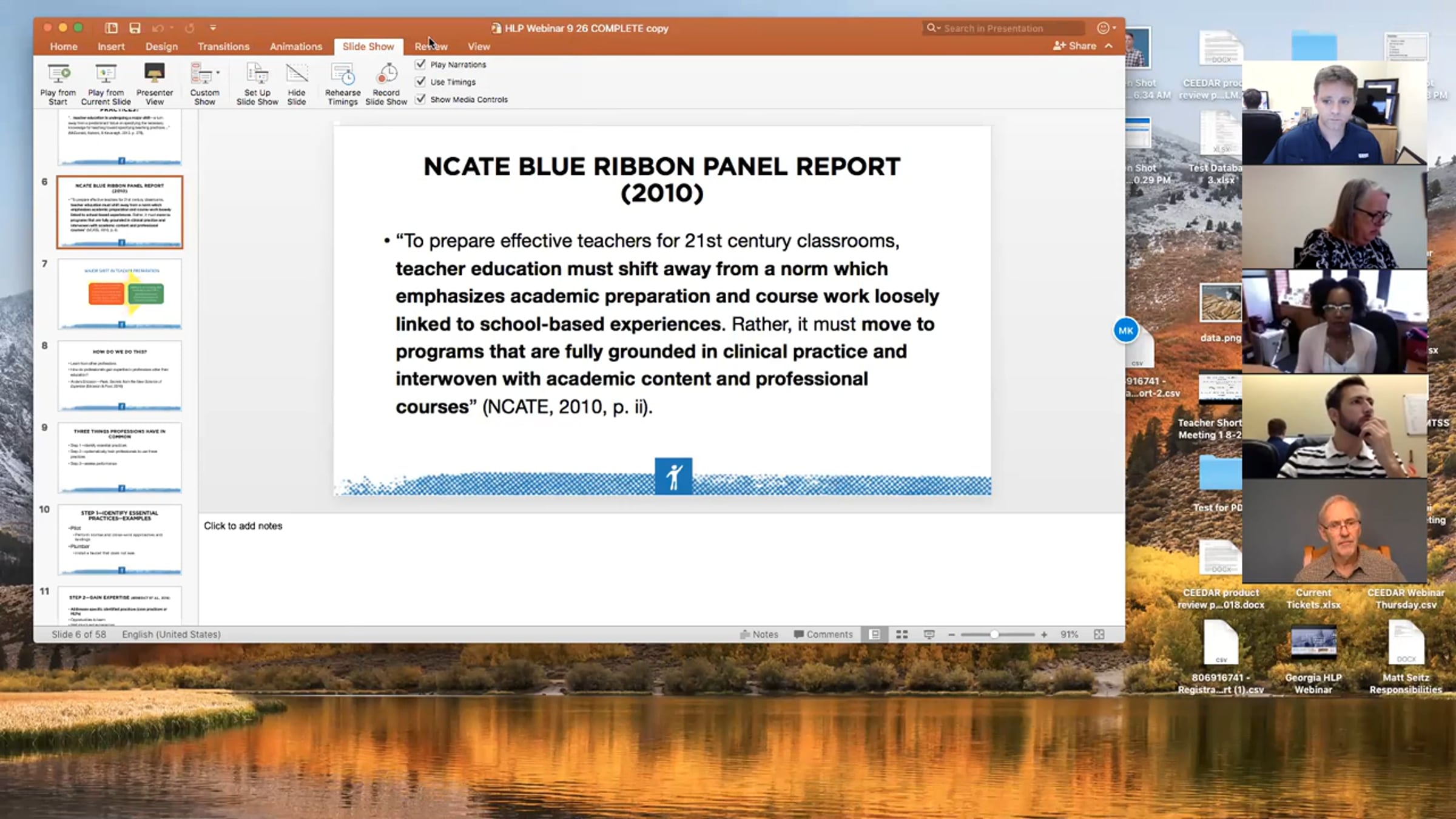Select CEEDAR product review docx on desktop
The height and width of the screenshot is (819, 1456).
[1221, 574]
